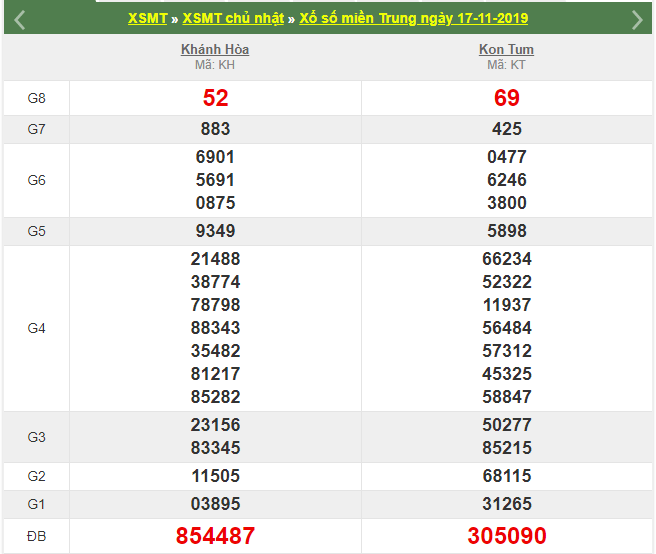Go to next draw with right arrow

[637, 20]
